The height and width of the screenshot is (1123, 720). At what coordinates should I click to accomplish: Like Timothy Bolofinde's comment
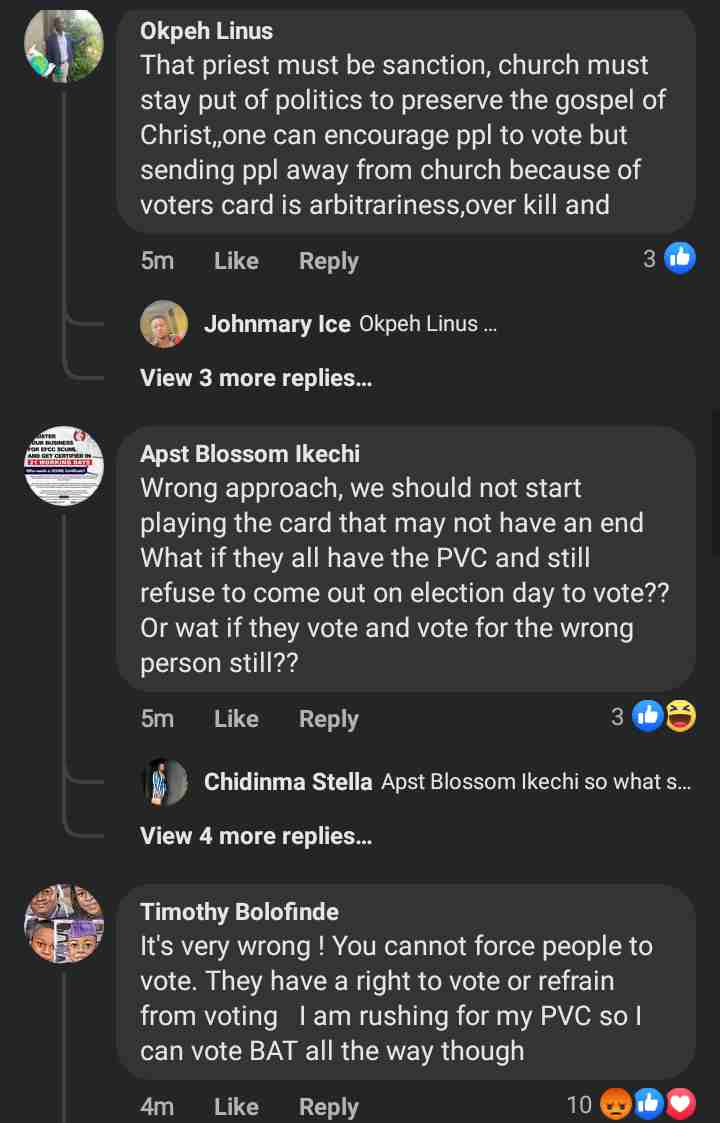(x=236, y=1106)
